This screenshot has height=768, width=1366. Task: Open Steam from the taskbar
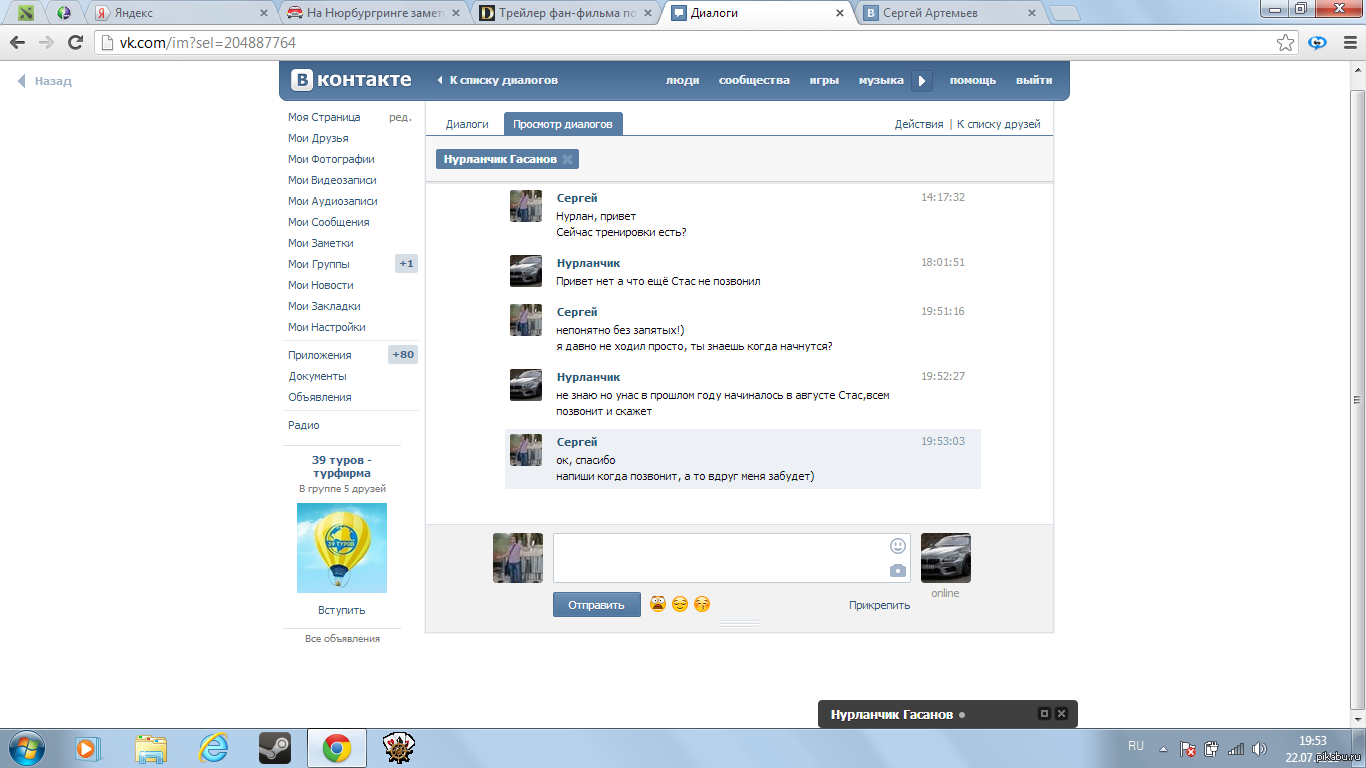pyautogui.click(x=274, y=747)
